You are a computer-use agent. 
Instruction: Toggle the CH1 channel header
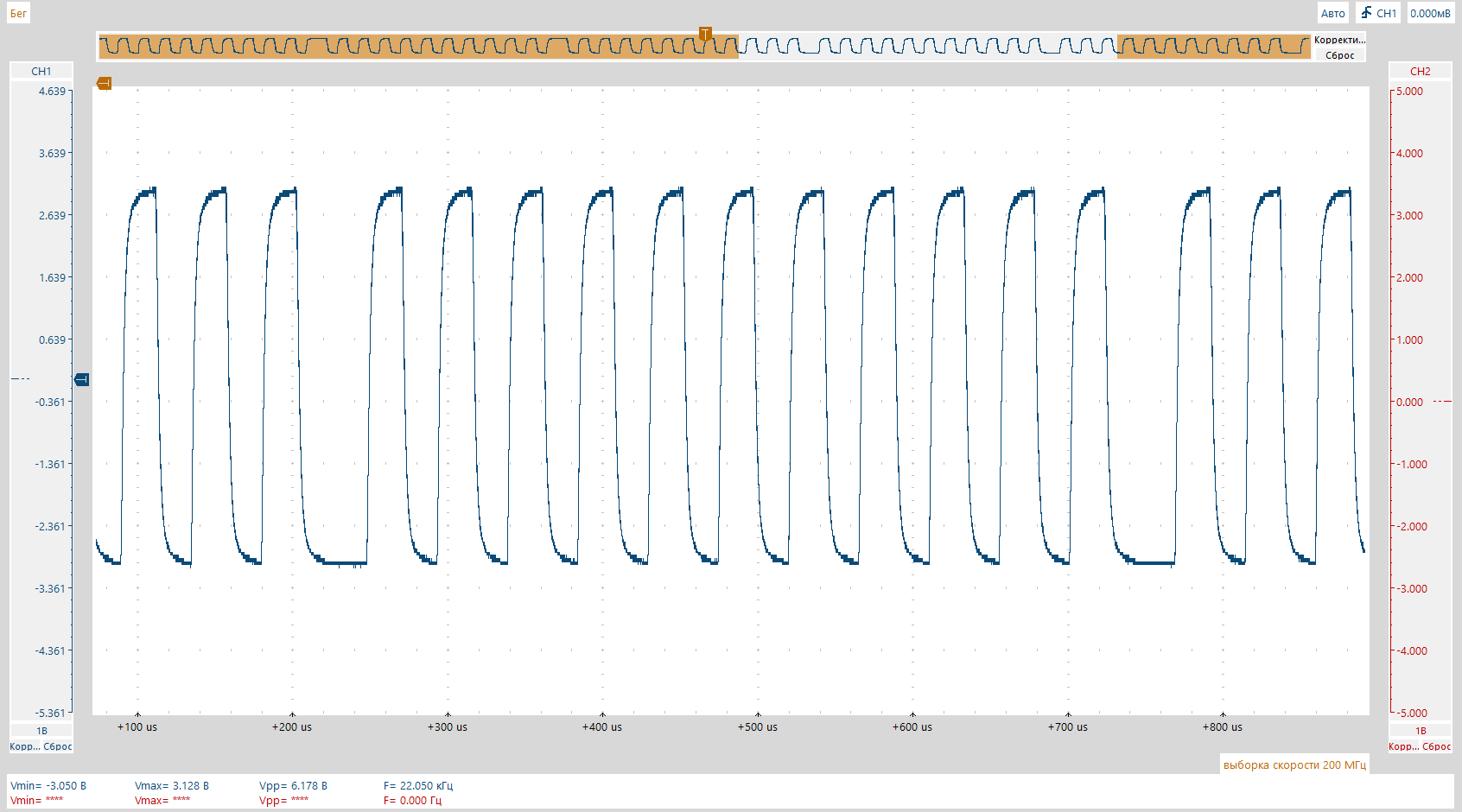coord(41,71)
